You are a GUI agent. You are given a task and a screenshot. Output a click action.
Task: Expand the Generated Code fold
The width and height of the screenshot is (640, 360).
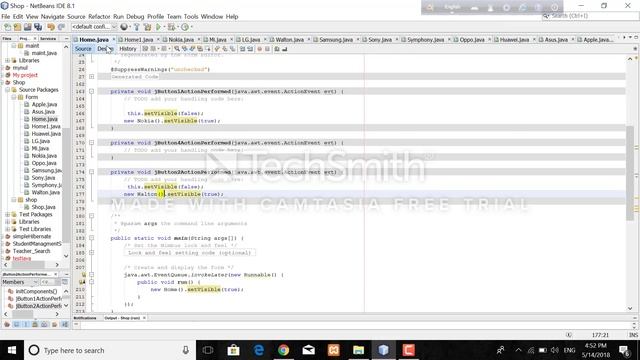91,77
